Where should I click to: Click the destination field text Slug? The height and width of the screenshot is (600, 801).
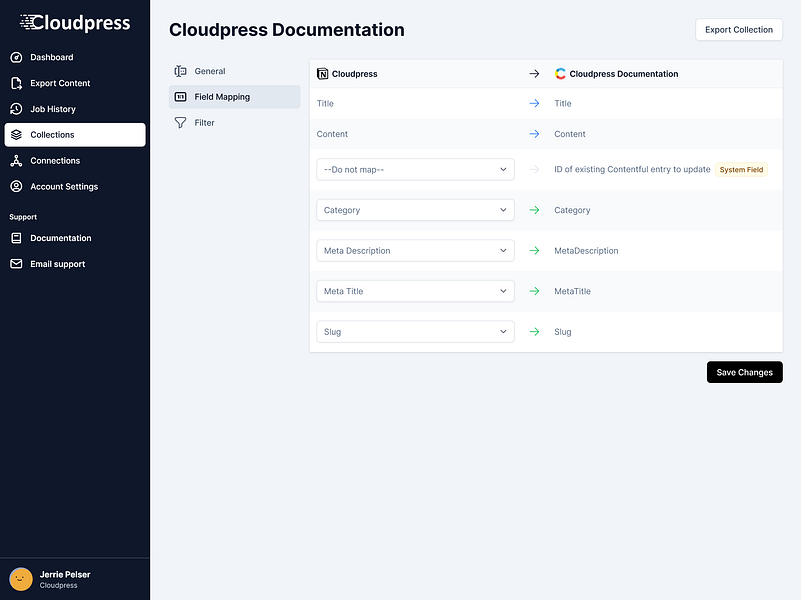click(562, 332)
